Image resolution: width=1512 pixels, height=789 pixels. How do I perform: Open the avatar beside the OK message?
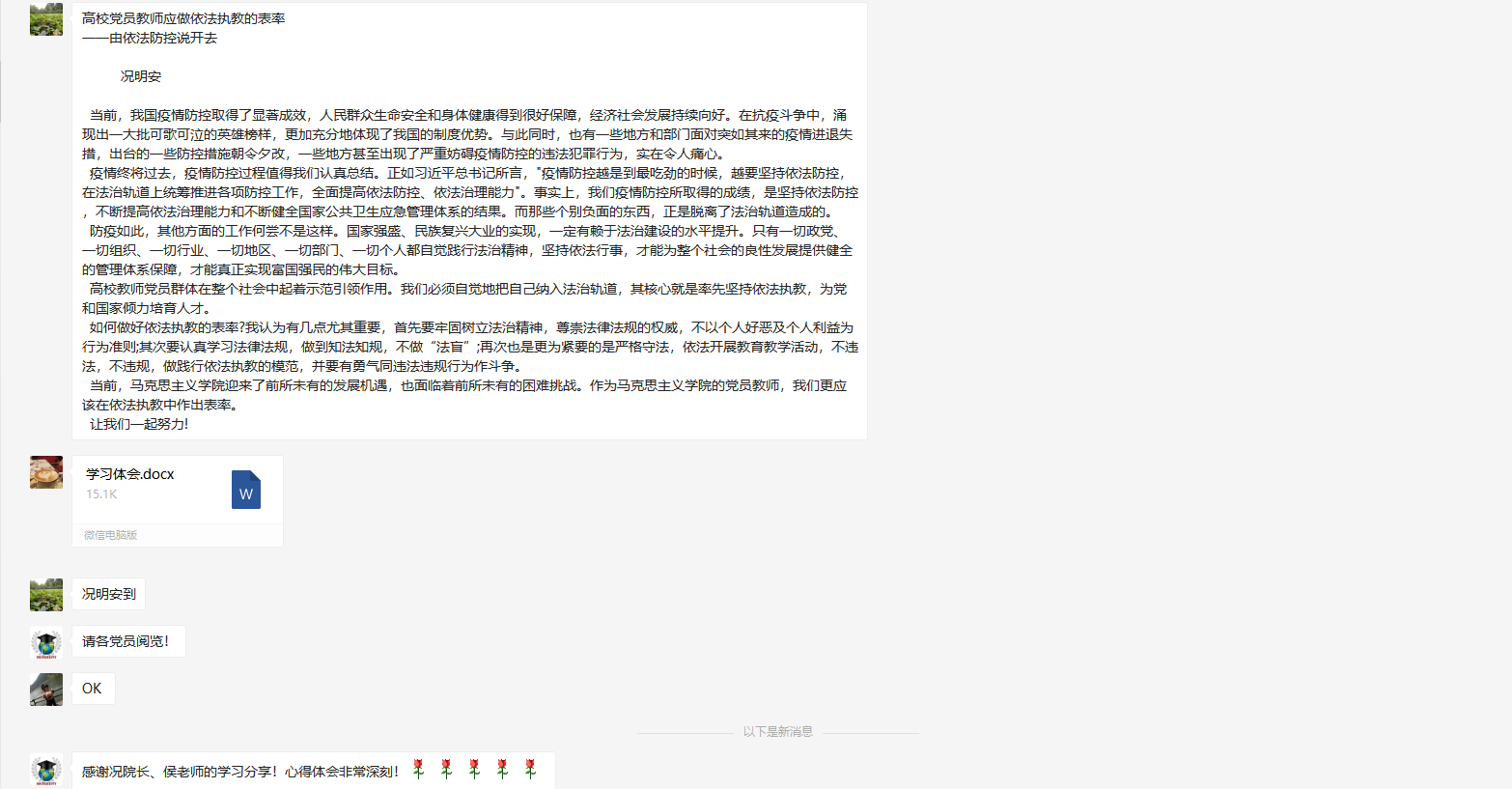[x=46, y=690]
